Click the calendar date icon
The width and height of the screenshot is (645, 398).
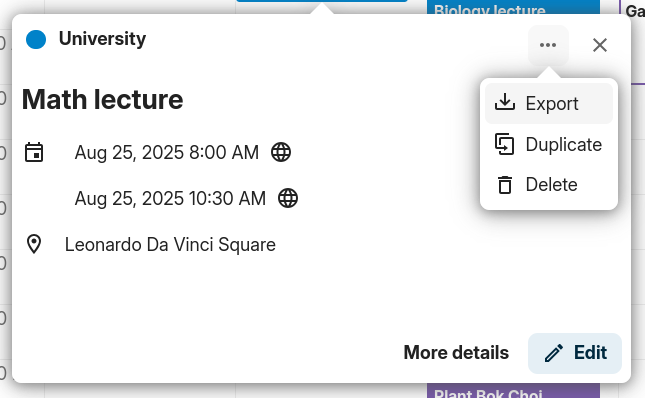pyautogui.click(x=34, y=152)
